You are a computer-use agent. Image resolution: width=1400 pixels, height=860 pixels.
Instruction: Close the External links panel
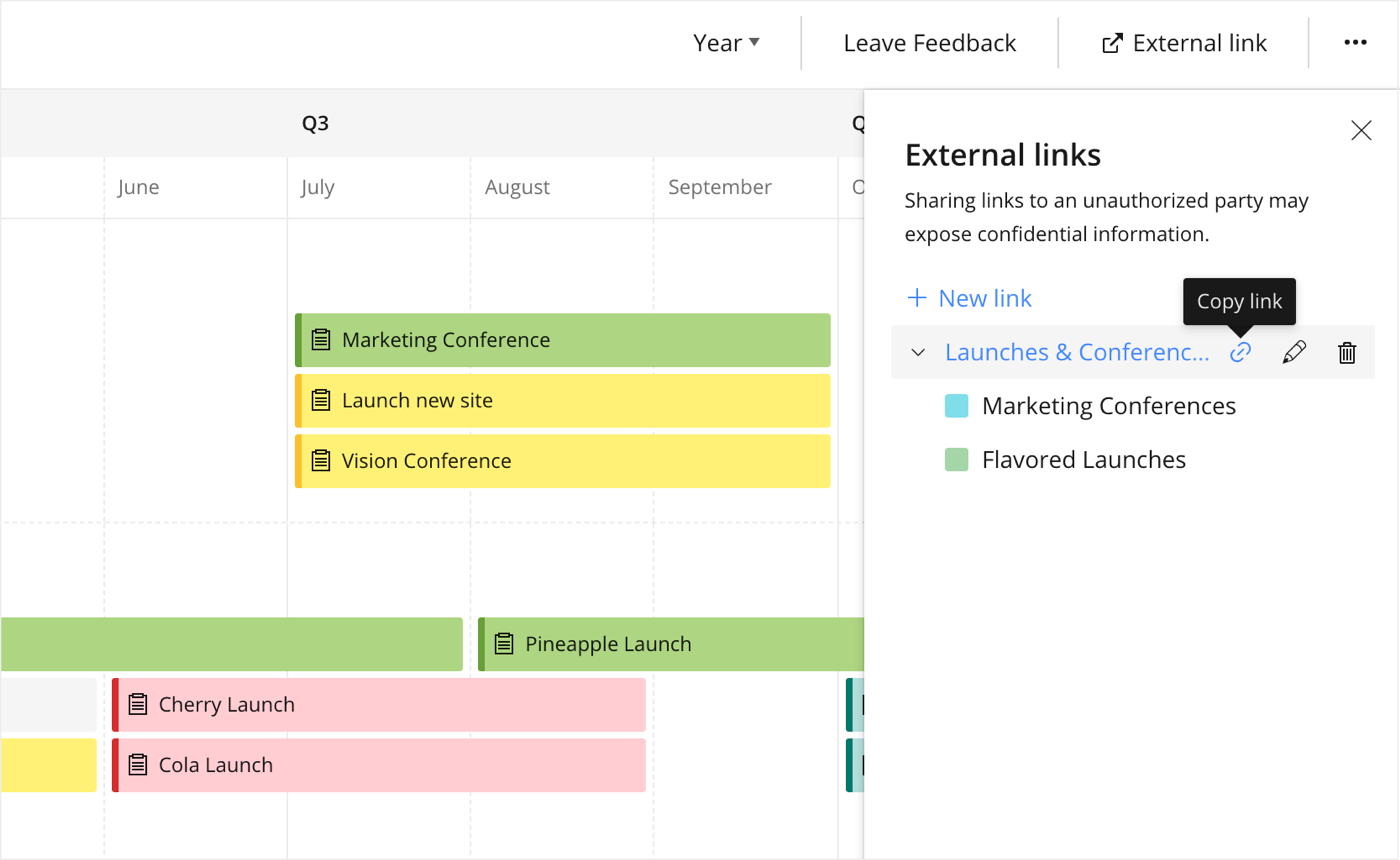[1361, 130]
